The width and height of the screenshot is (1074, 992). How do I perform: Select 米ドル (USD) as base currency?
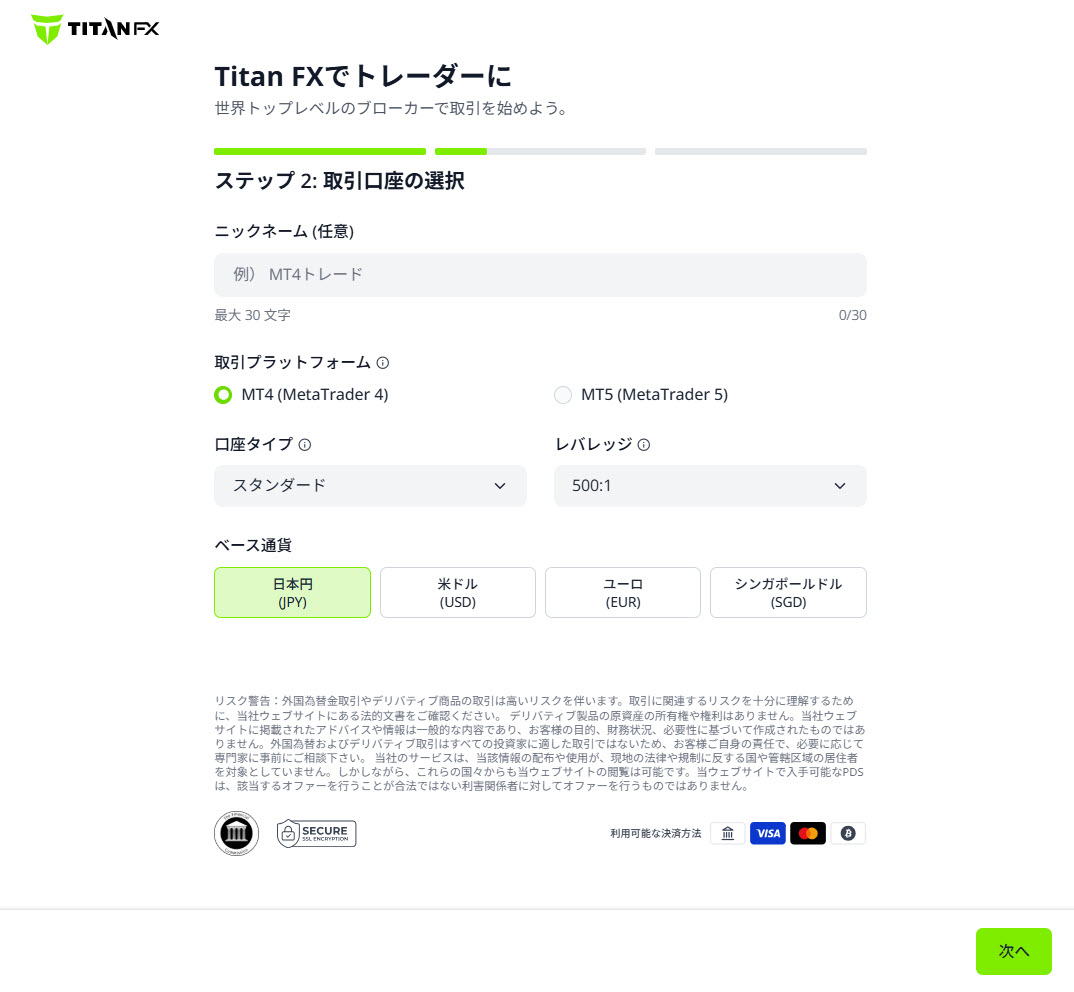pos(457,592)
